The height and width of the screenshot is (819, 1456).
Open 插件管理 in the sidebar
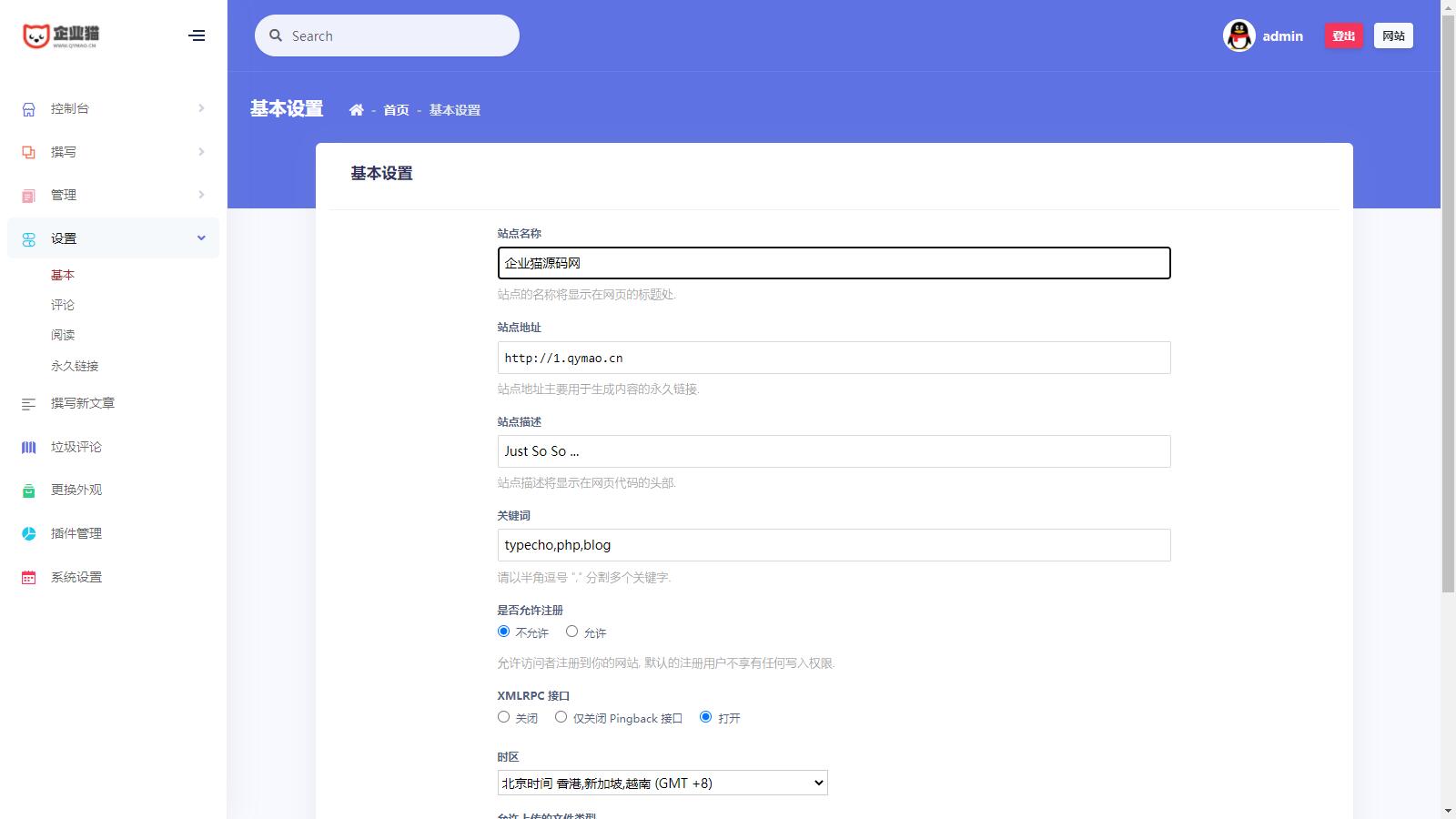[76, 533]
